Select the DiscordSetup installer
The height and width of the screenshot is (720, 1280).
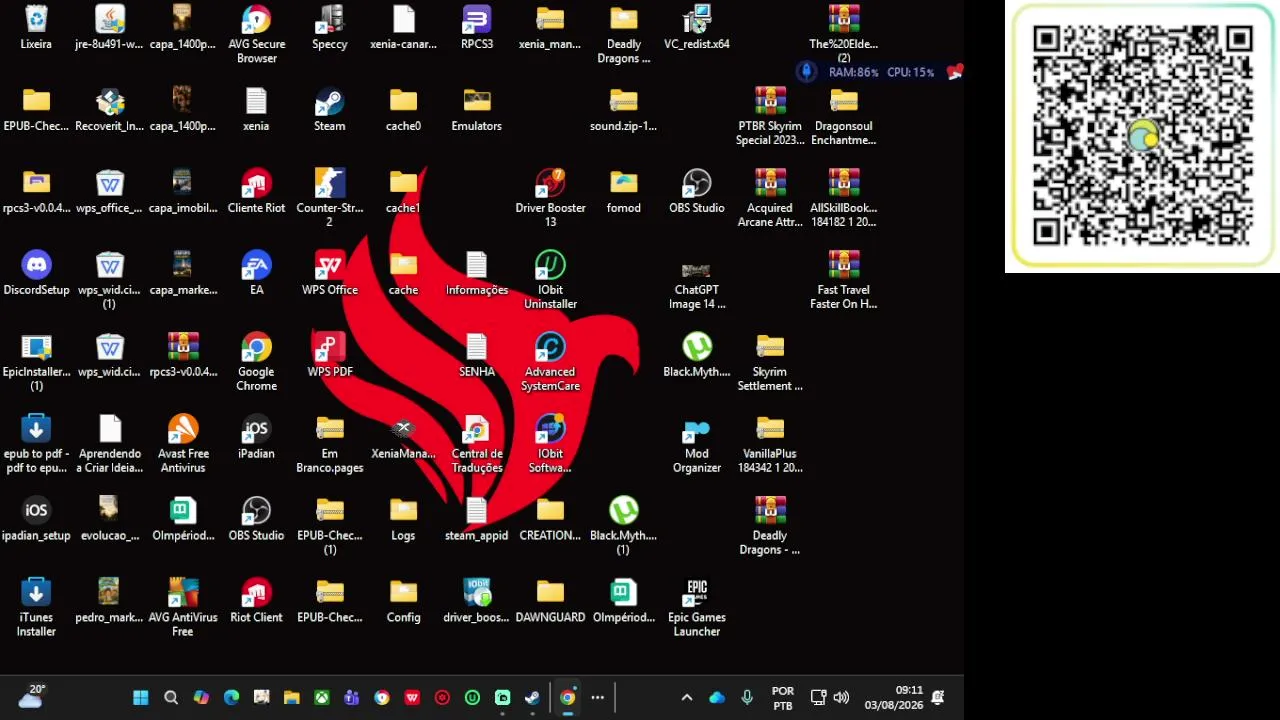pyautogui.click(x=36, y=274)
